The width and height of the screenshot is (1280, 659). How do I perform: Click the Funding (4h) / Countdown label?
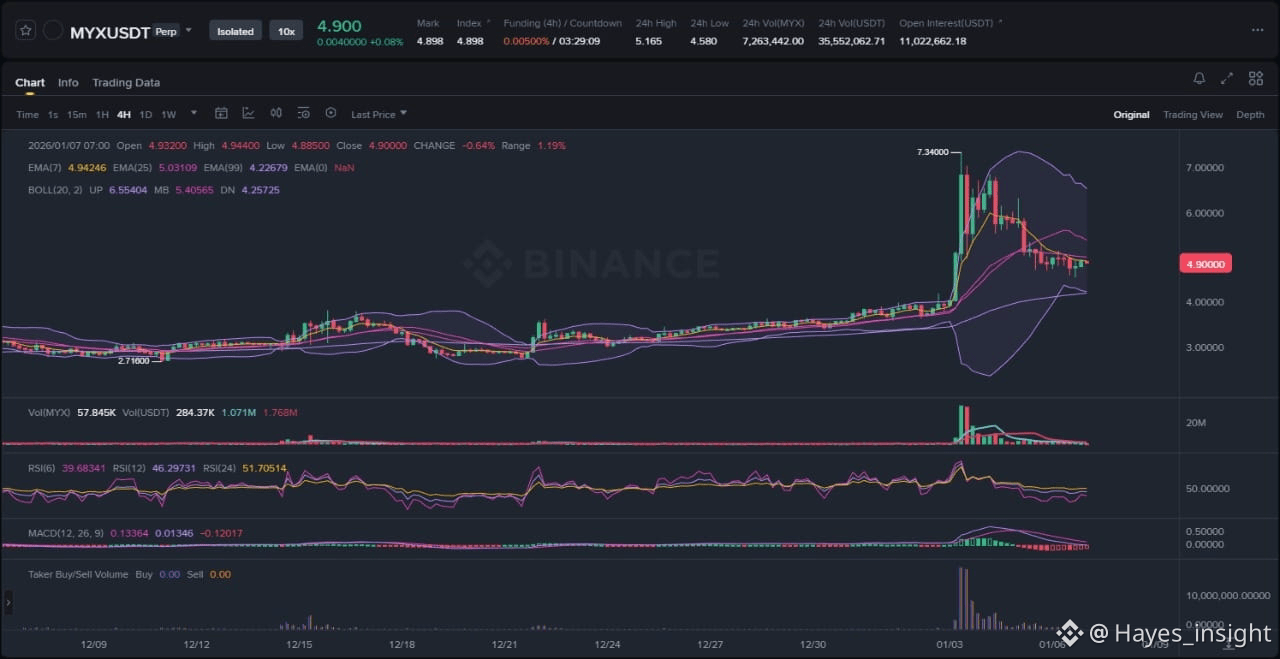tap(562, 23)
